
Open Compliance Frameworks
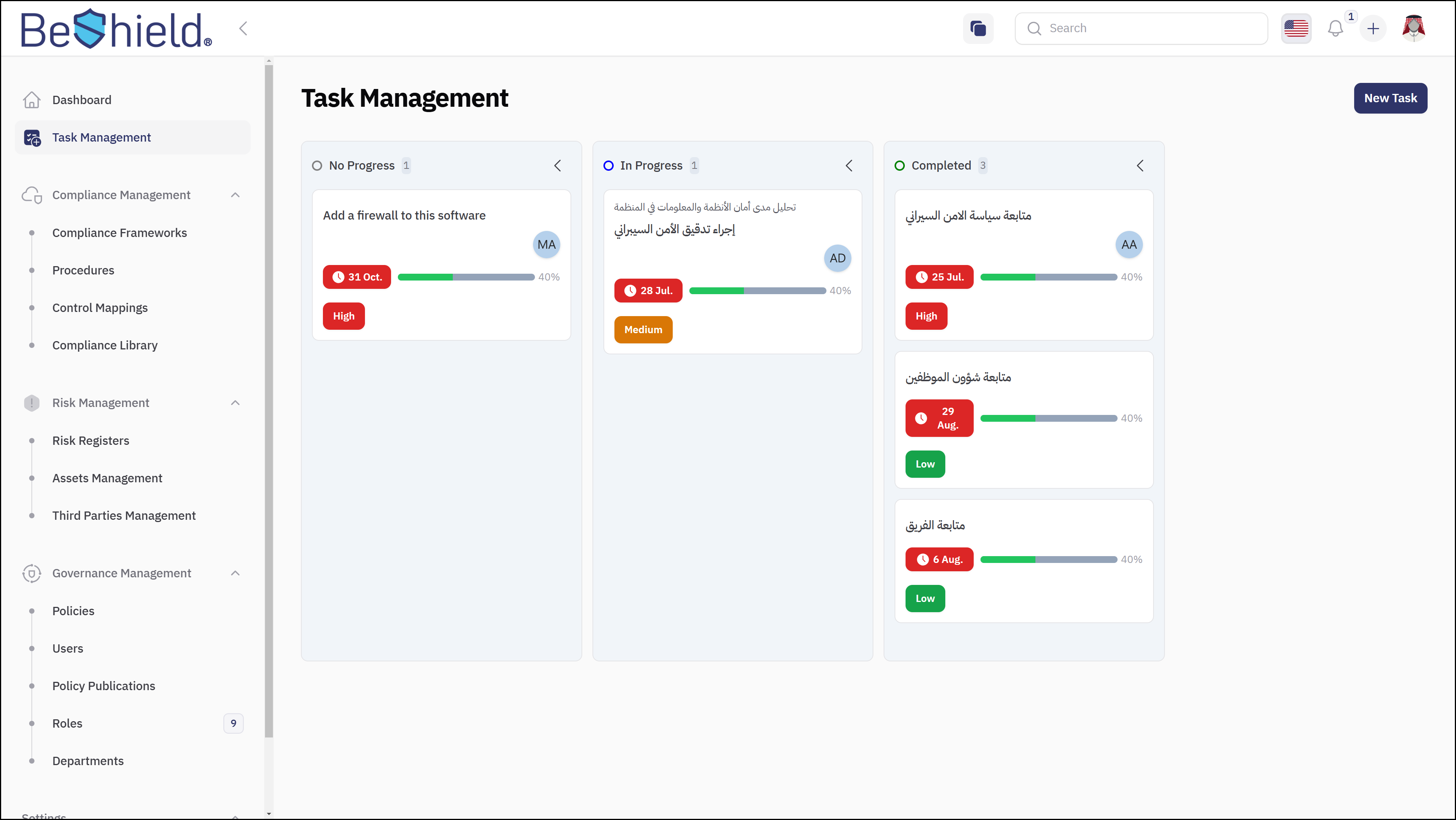click(119, 233)
